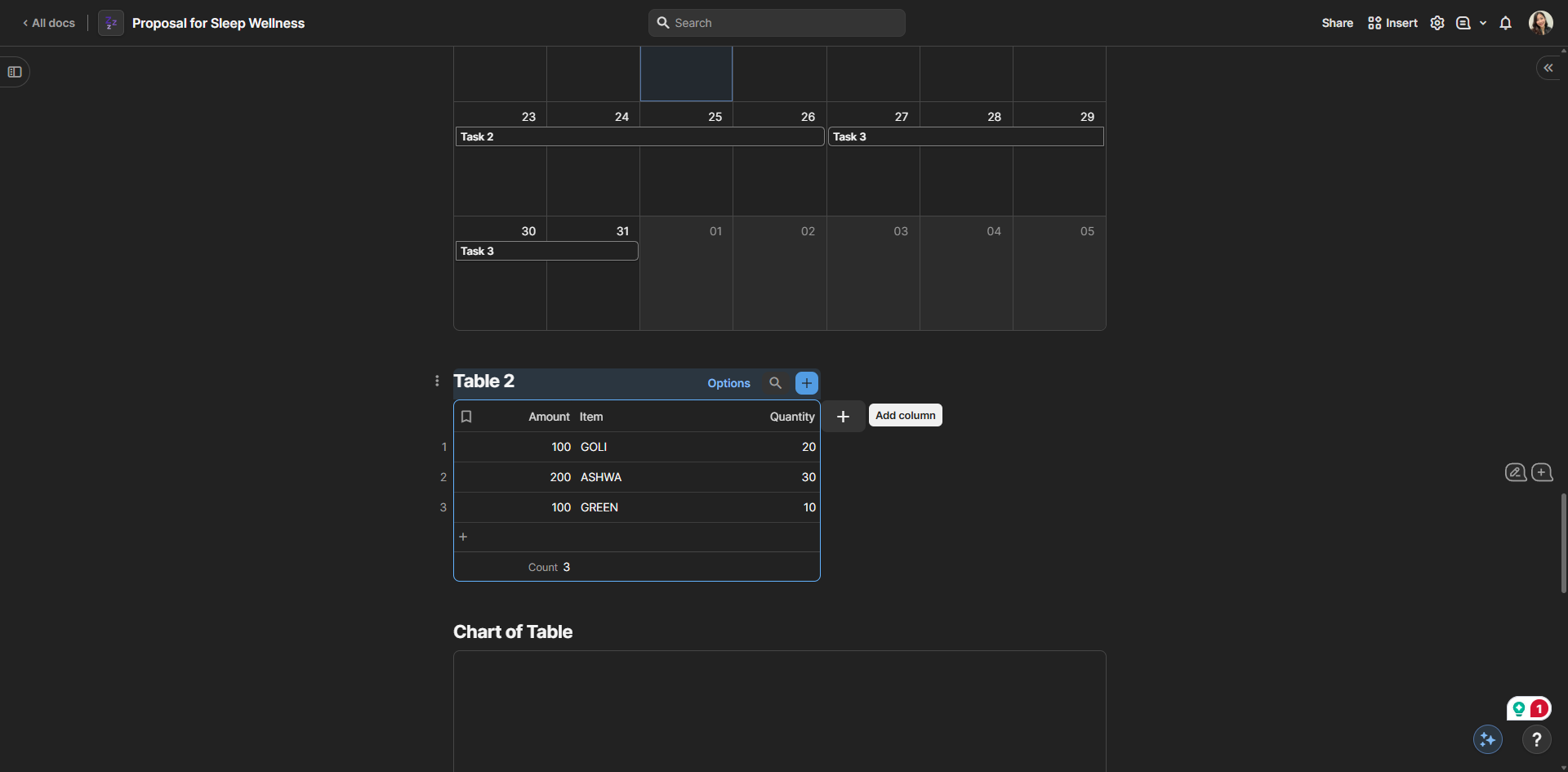This screenshot has height=772, width=1568.
Task: Search within Table 2
Action: coord(775,382)
